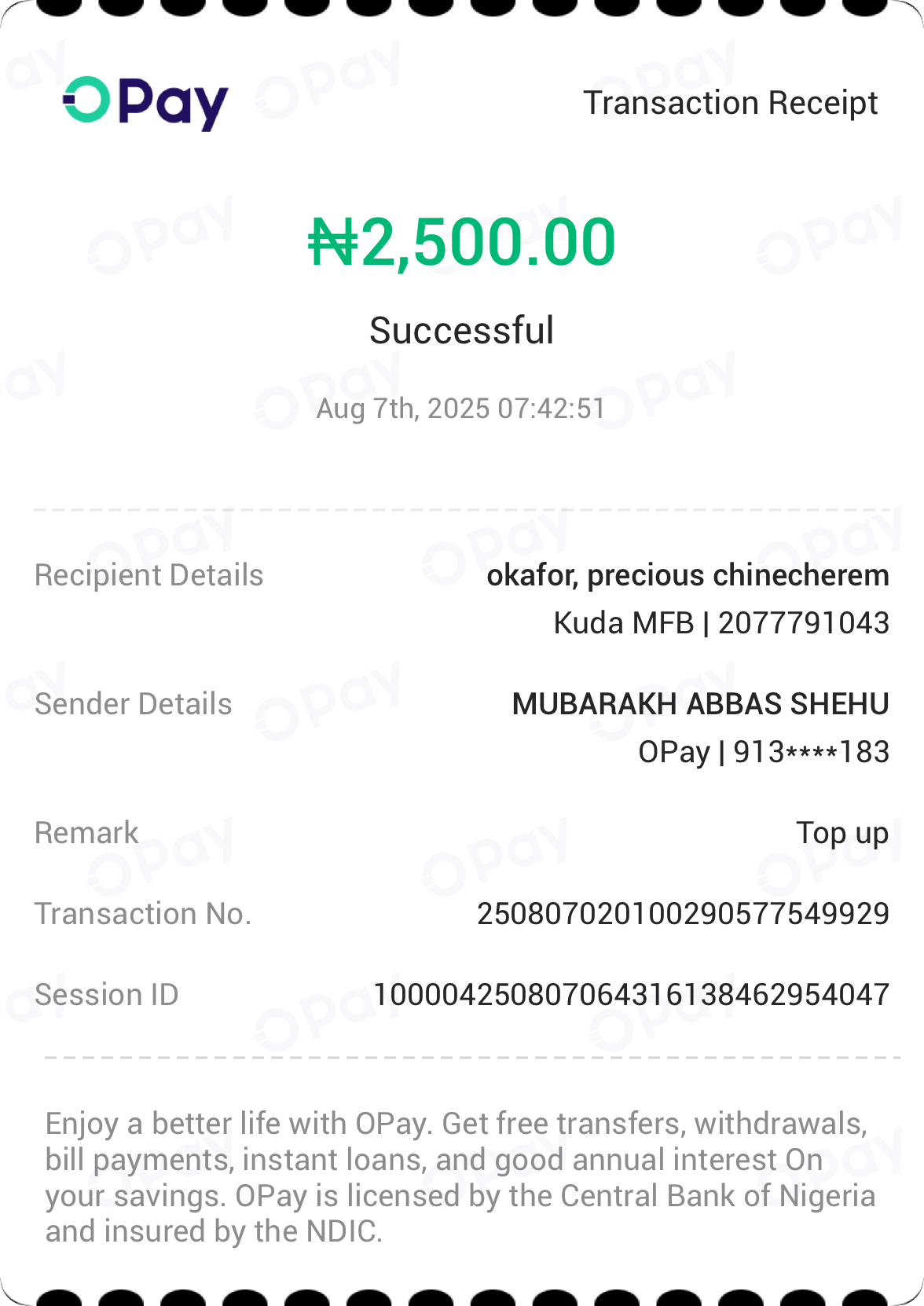Select the Session ID number value
The width and height of the screenshot is (924, 1306).
coord(631,995)
